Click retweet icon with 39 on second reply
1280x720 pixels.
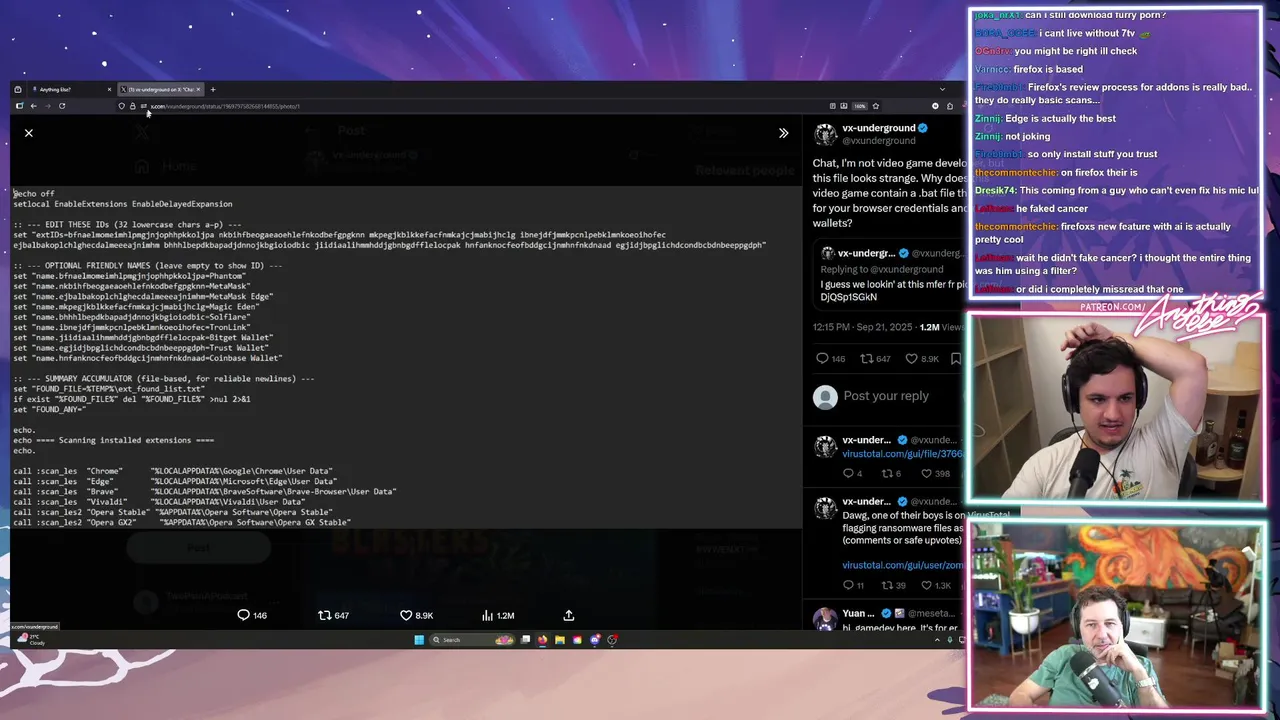click(886, 585)
